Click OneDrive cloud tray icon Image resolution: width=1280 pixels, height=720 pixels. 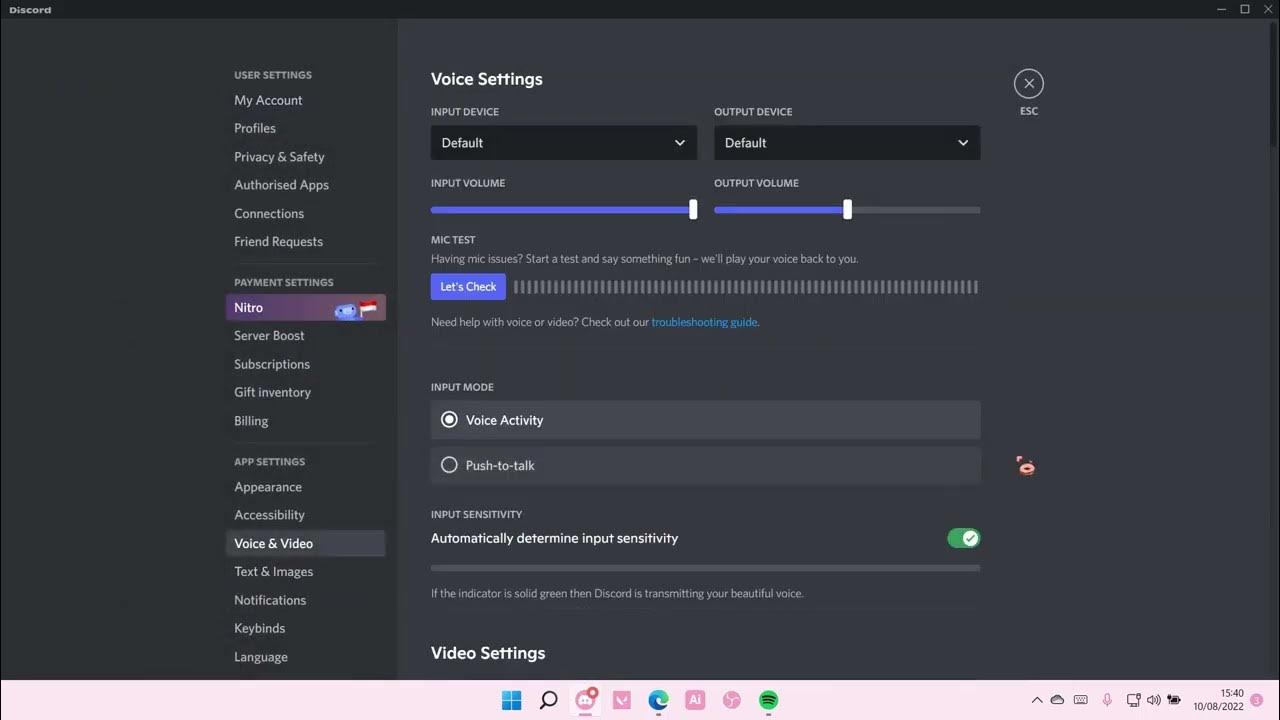(1057, 700)
